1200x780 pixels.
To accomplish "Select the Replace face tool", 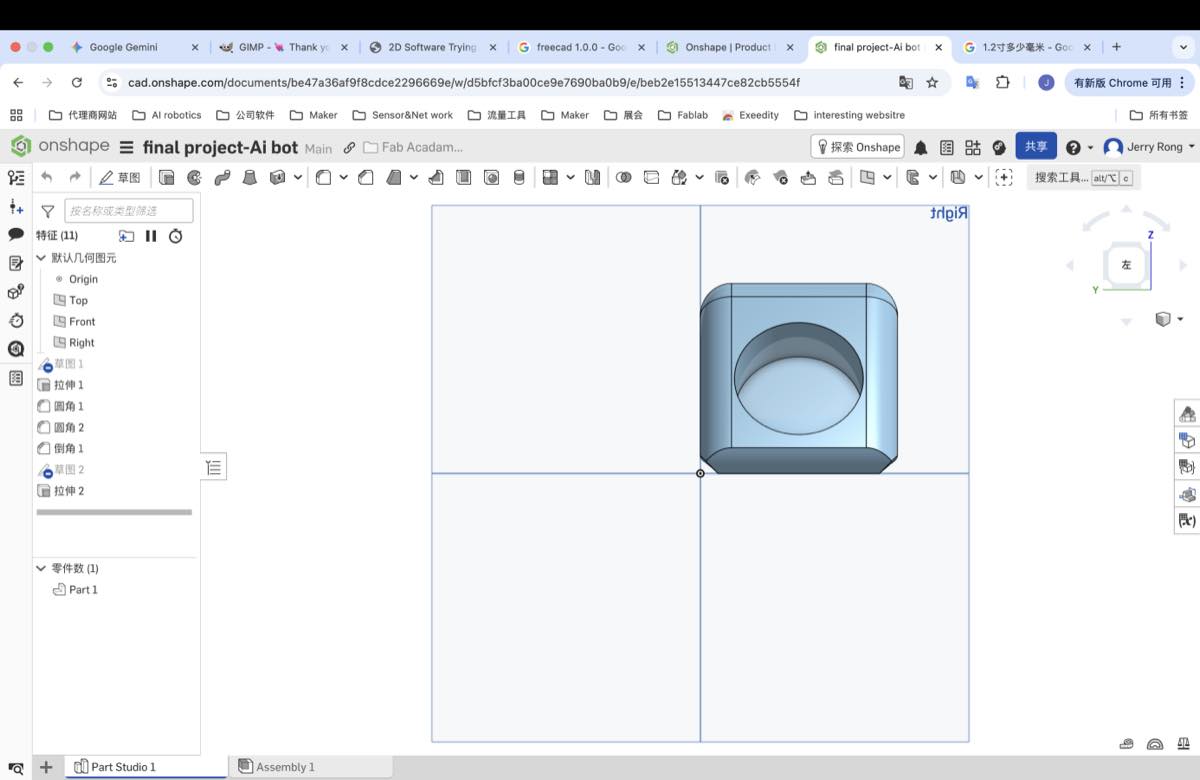I will point(835,177).
